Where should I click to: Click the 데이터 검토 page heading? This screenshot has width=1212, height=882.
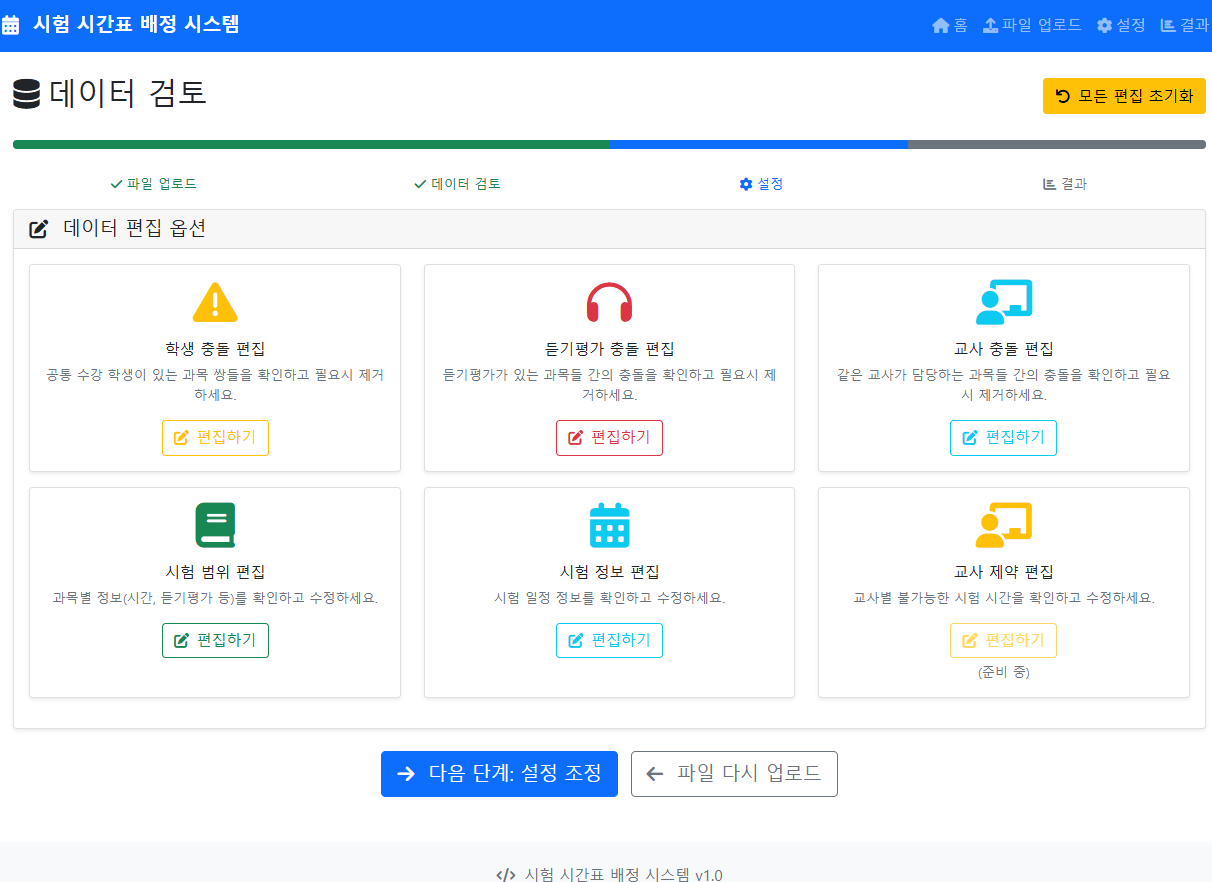(x=128, y=94)
